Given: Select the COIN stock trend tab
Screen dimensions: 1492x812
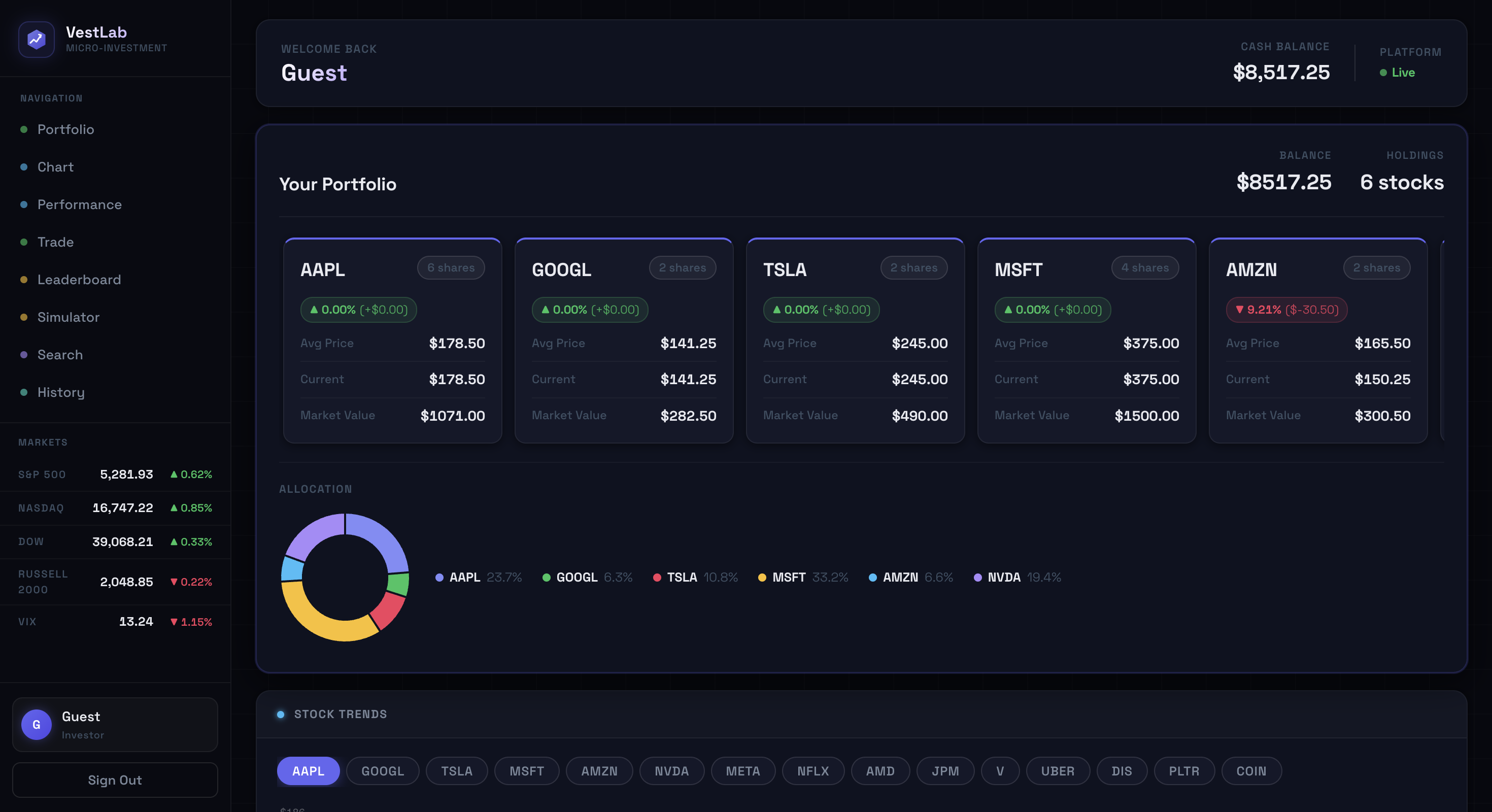Looking at the screenshot, I should point(1251,771).
